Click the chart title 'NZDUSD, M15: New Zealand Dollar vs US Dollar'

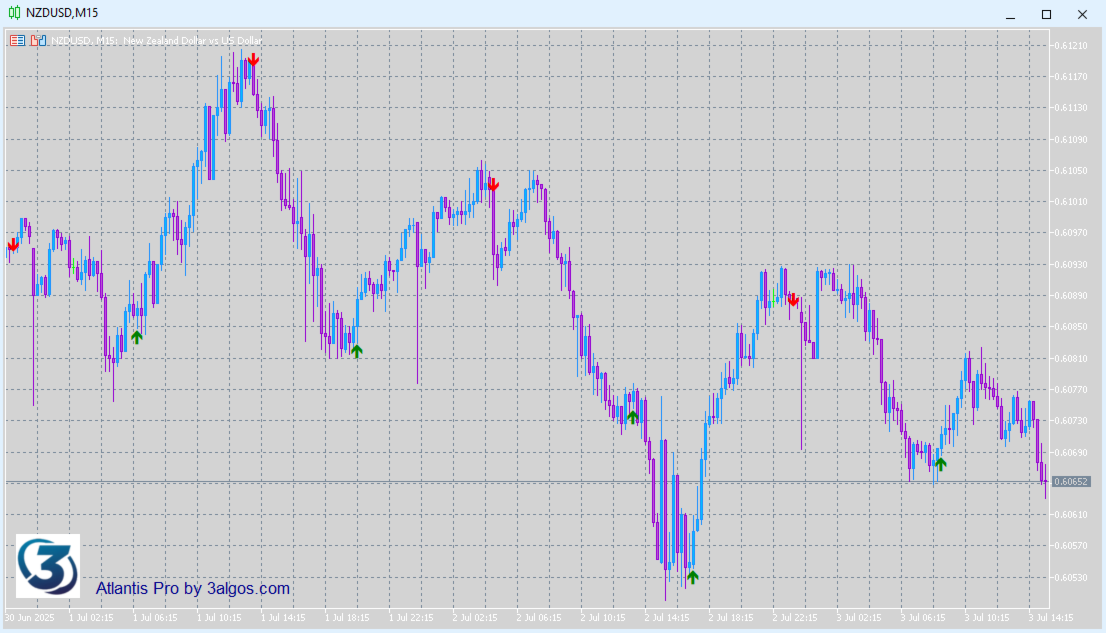point(157,41)
